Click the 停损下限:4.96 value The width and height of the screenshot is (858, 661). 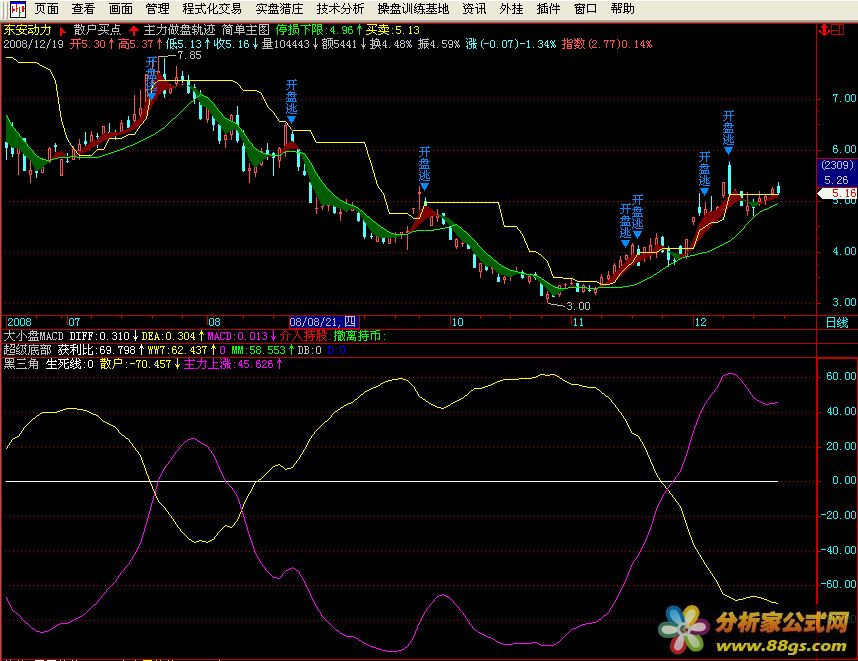pyautogui.click(x=315, y=30)
